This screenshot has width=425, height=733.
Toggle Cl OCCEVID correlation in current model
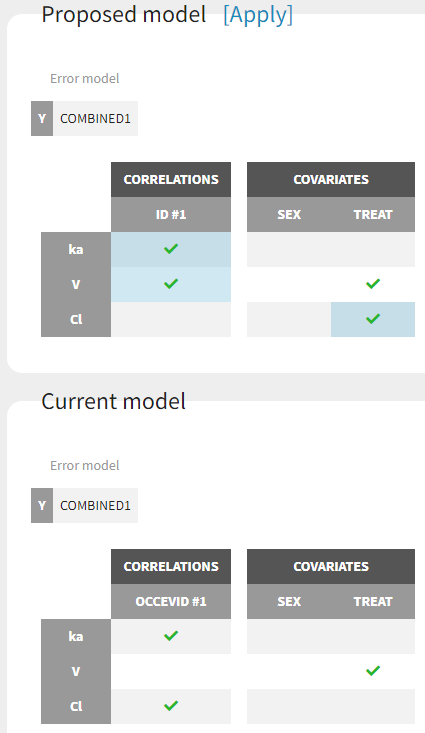[x=171, y=706]
